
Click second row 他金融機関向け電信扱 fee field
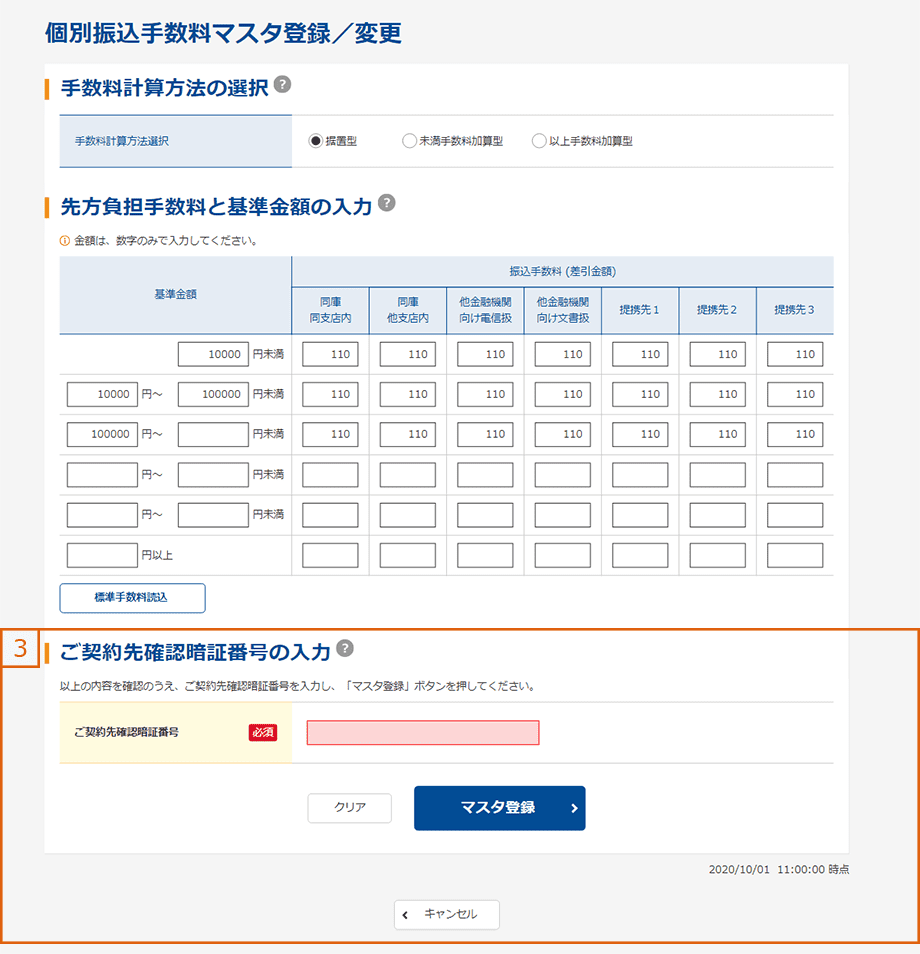pyautogui.click(x=485, y=394)
